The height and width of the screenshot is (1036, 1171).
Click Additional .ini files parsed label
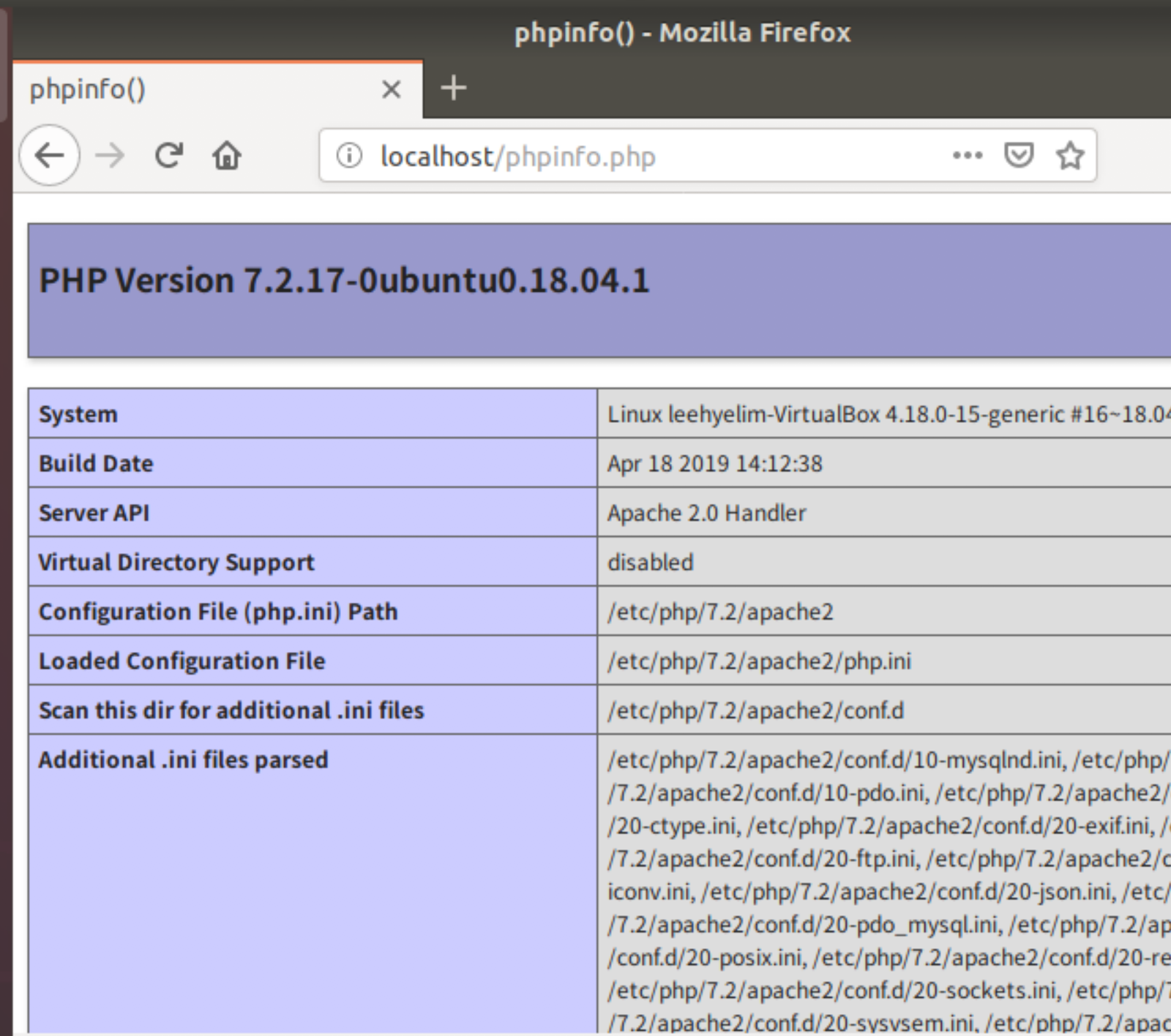pyautogui.click(x=183, y=760)
